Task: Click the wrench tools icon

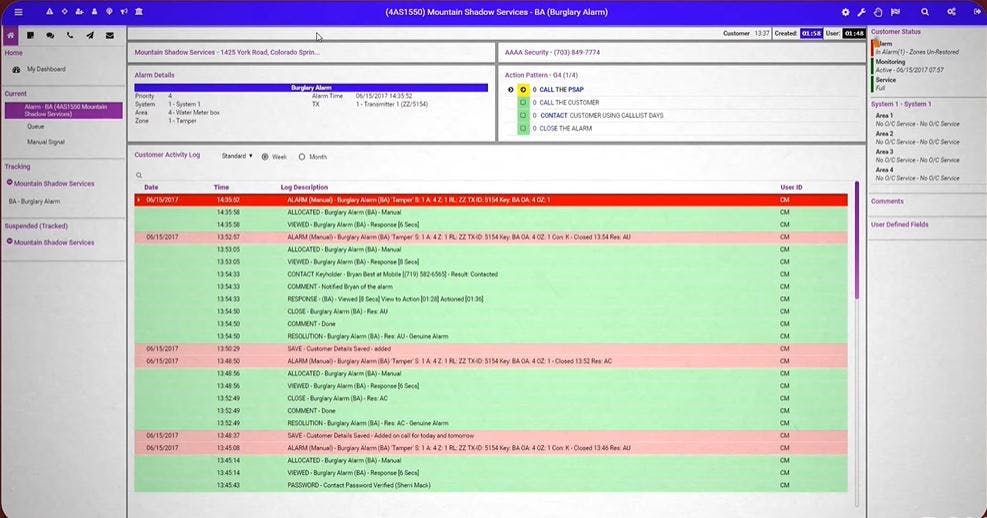Action: pyautogui.click(x=861, y=12)
